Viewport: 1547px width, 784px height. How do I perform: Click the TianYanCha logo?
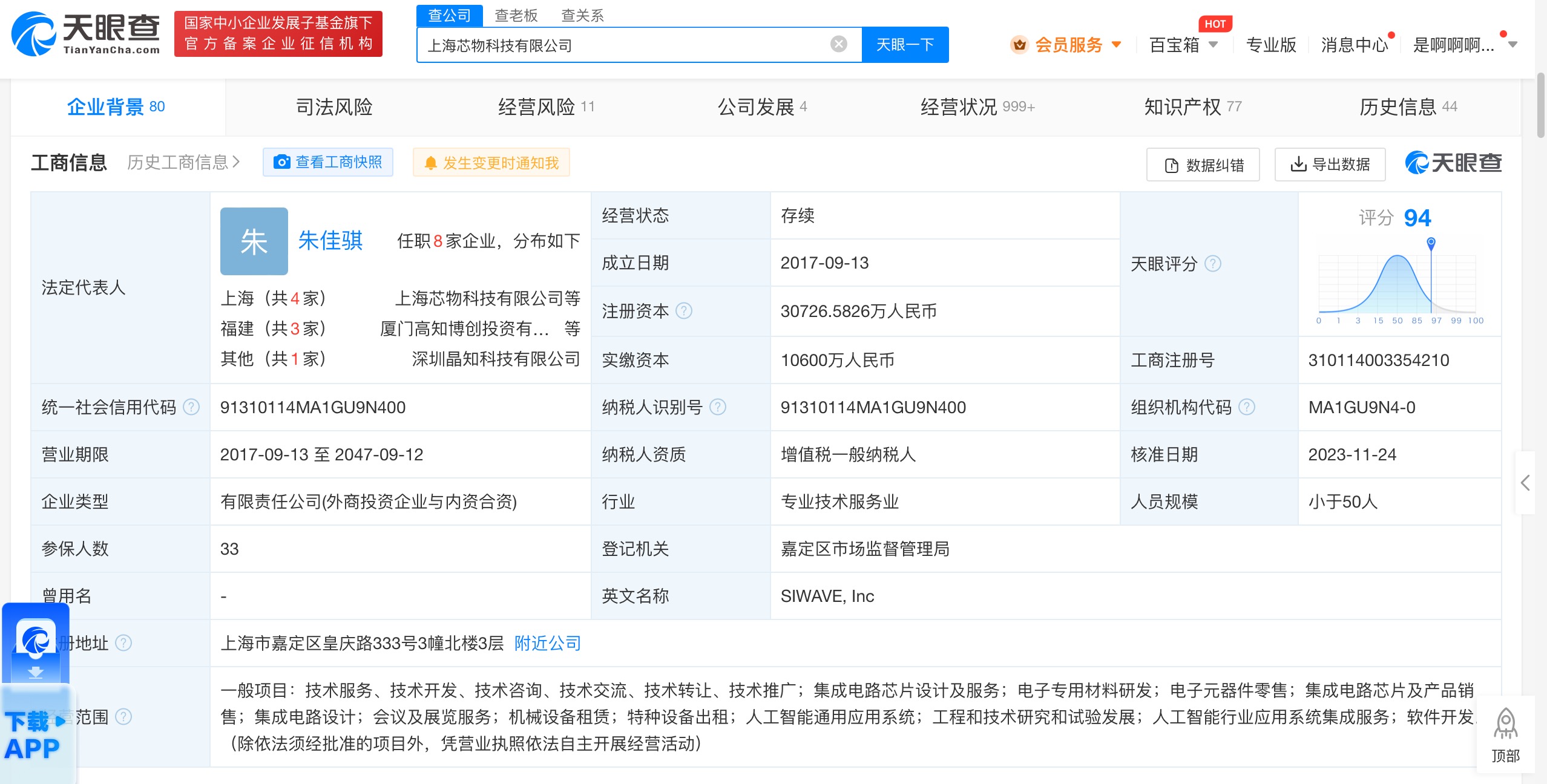tap(85, 34)
